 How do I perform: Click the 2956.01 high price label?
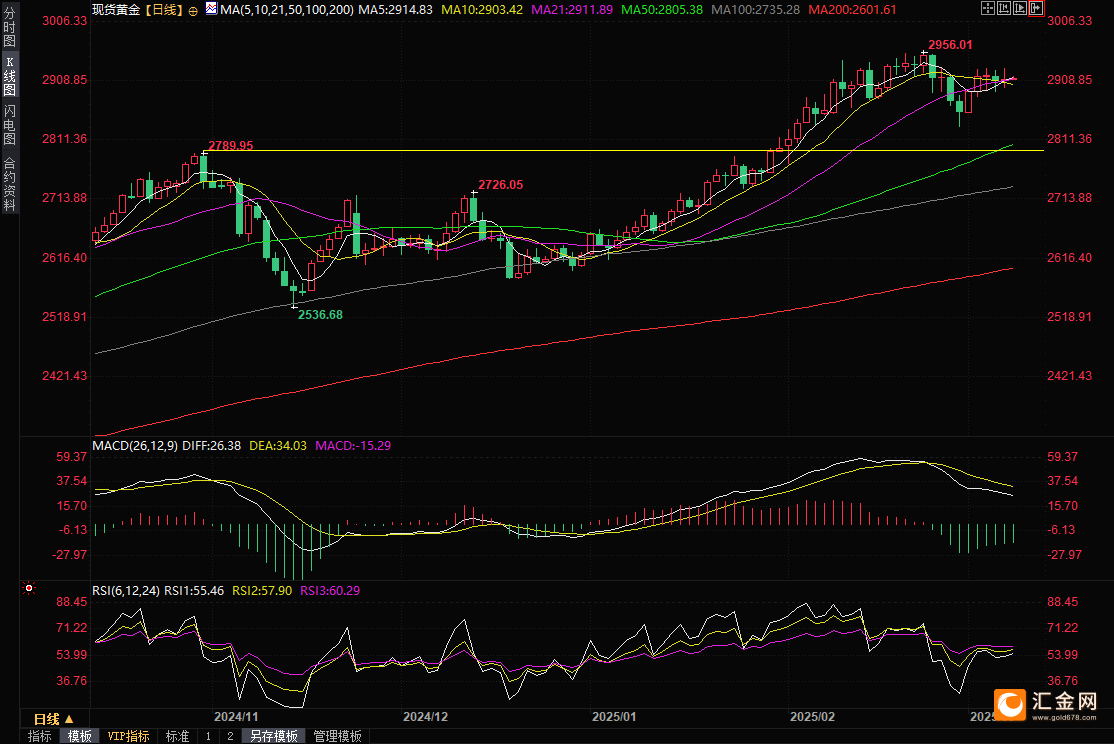coord(950,45)
